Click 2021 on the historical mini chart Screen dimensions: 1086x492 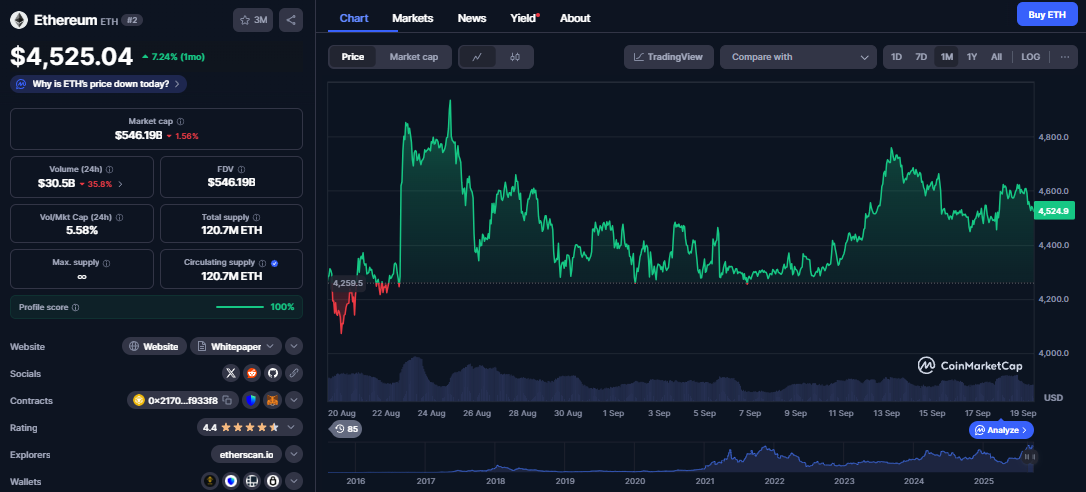[x=704, y=481]
